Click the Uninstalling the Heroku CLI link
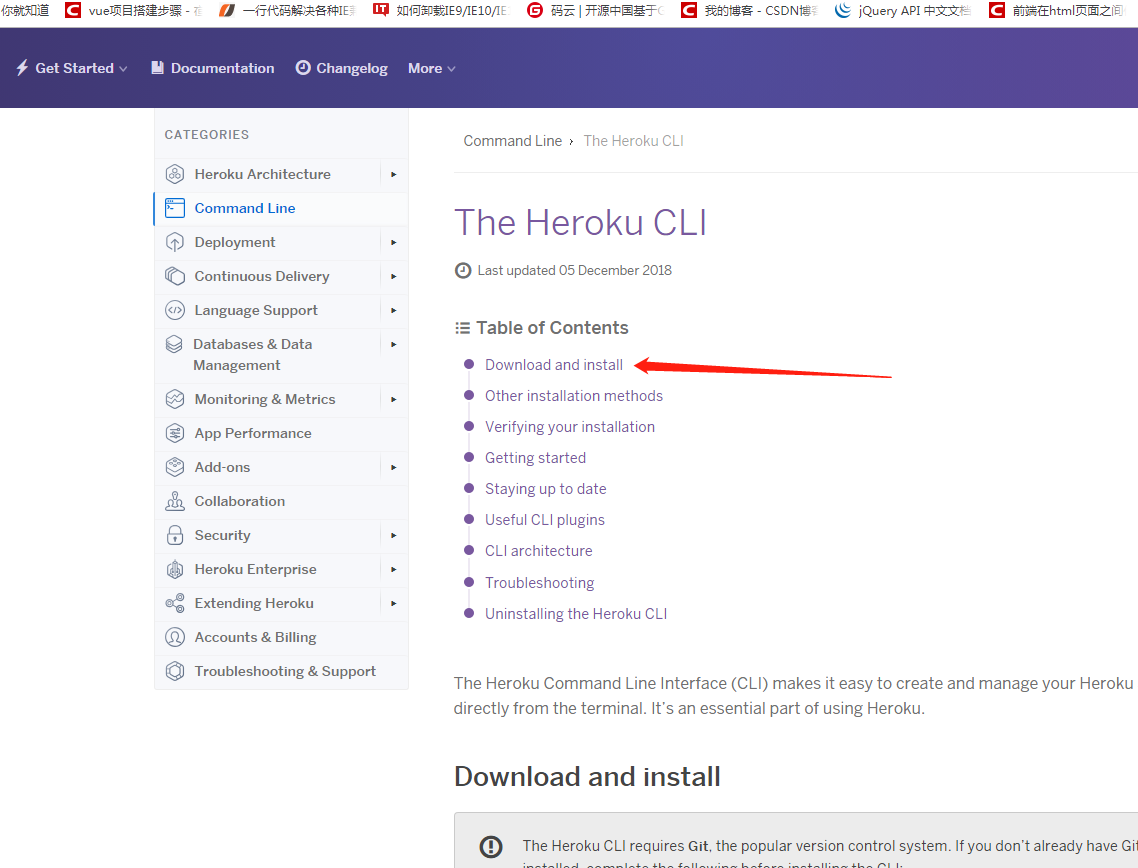 tap(576, 613)
